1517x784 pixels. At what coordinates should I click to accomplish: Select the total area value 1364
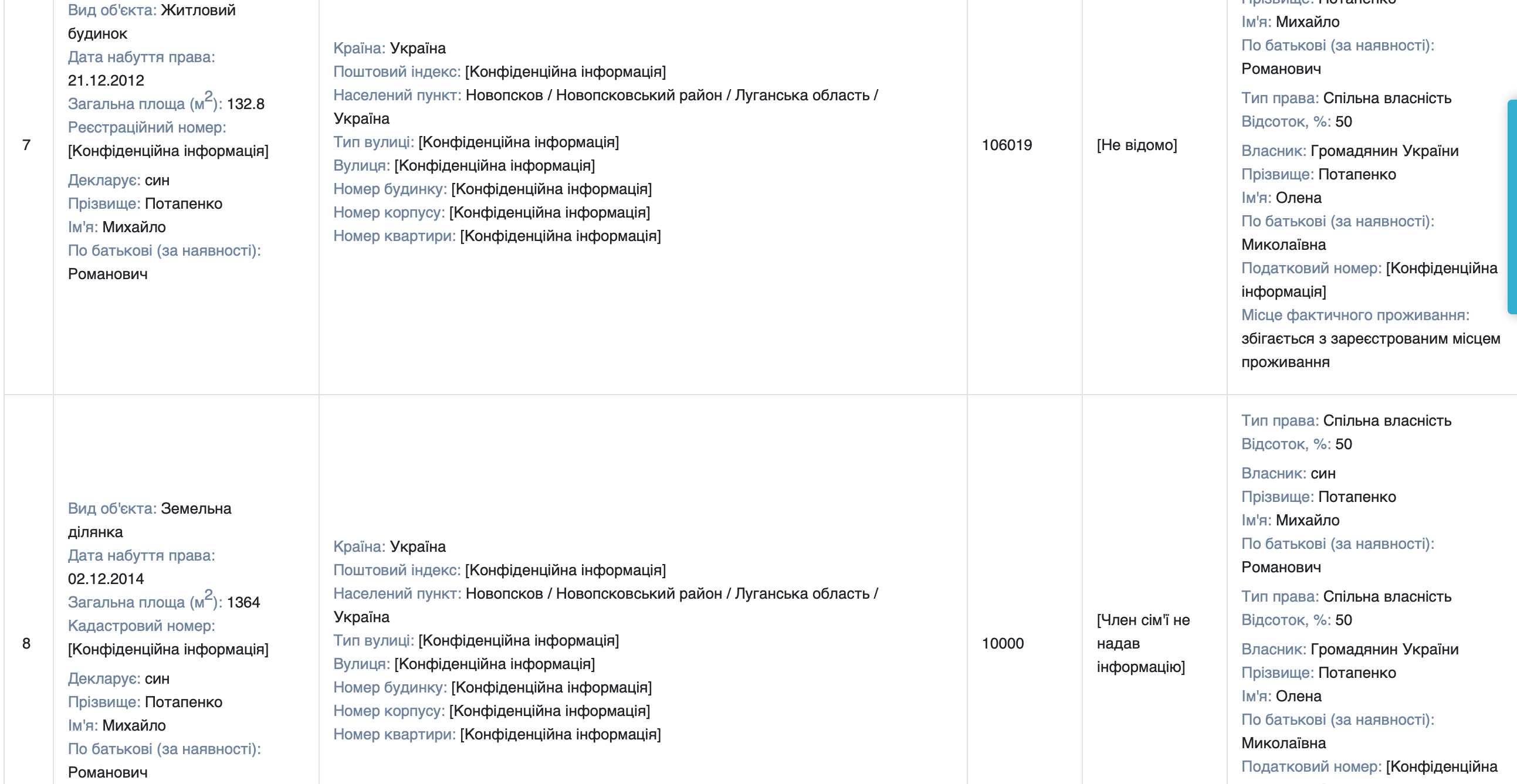click(x=243, y=603)
